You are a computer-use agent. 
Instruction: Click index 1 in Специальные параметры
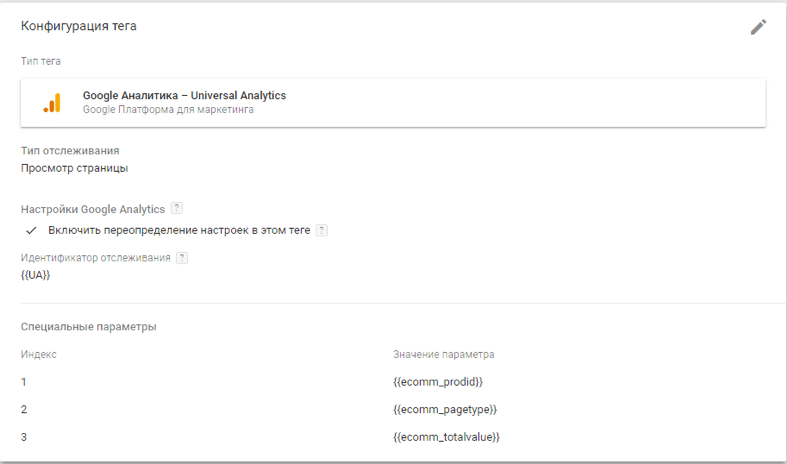[x=24, y=382]
